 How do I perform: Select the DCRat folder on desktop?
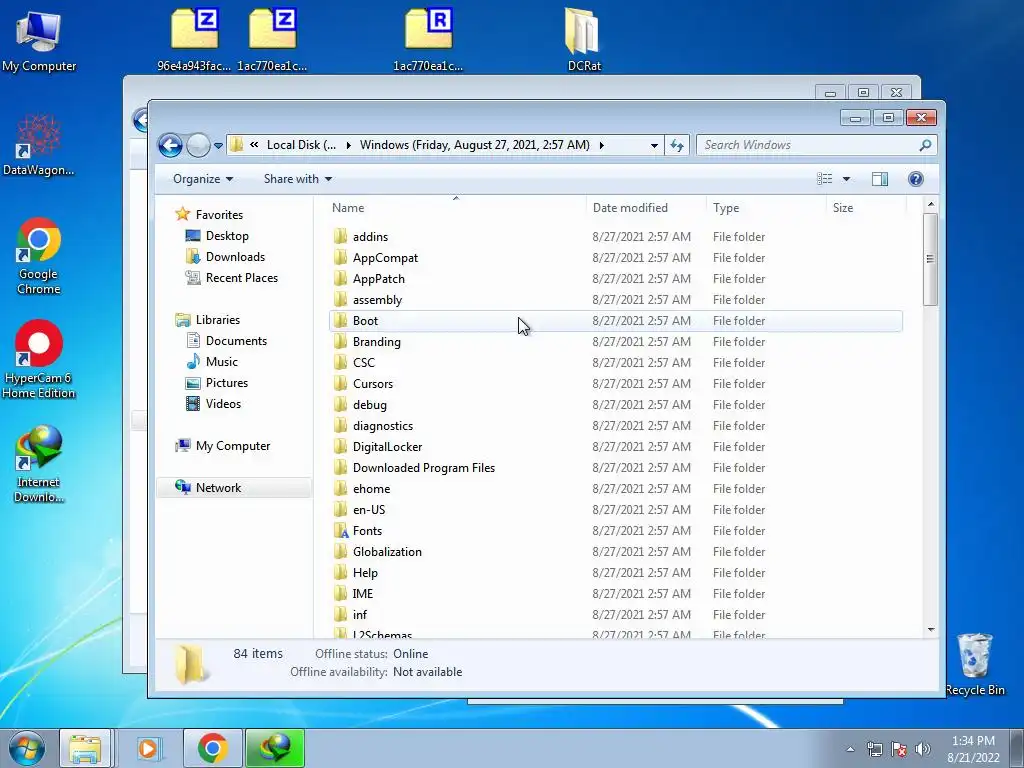pyautogui.click(x=583, y=39)
